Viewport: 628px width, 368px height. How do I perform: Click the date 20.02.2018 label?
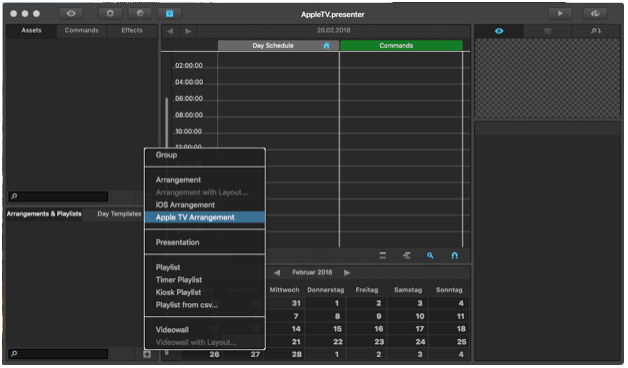tap(334, 30)
